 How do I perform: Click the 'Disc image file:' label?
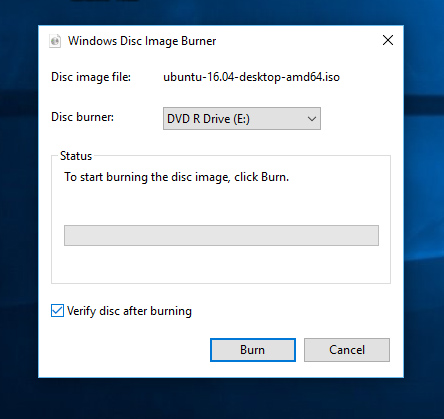[91, 77]
